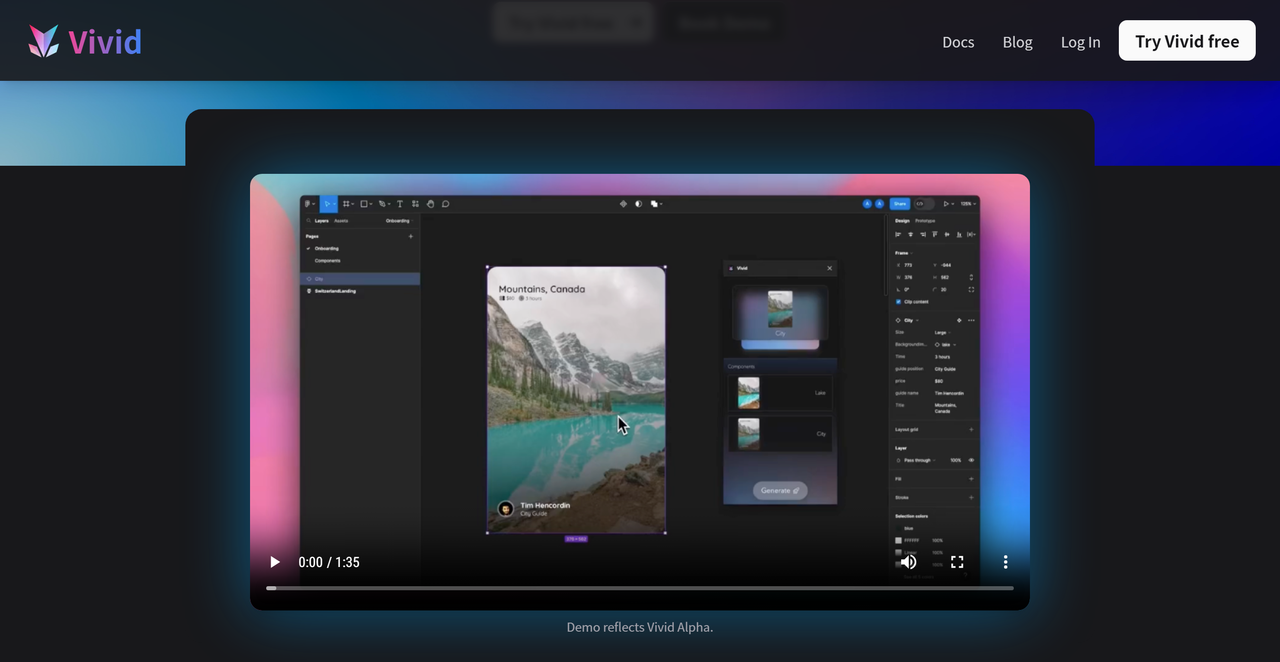Toggle the Clip content checkbox
Screen dimensions: 1280x662
[x=898, y=301]
